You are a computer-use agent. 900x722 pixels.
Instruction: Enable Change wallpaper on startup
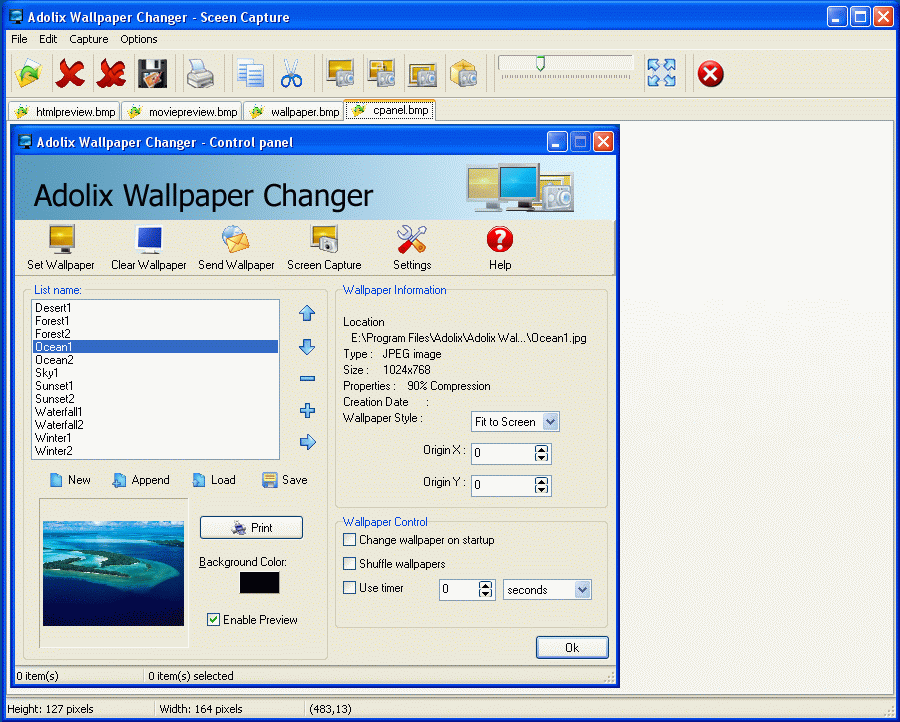(350, 539)
